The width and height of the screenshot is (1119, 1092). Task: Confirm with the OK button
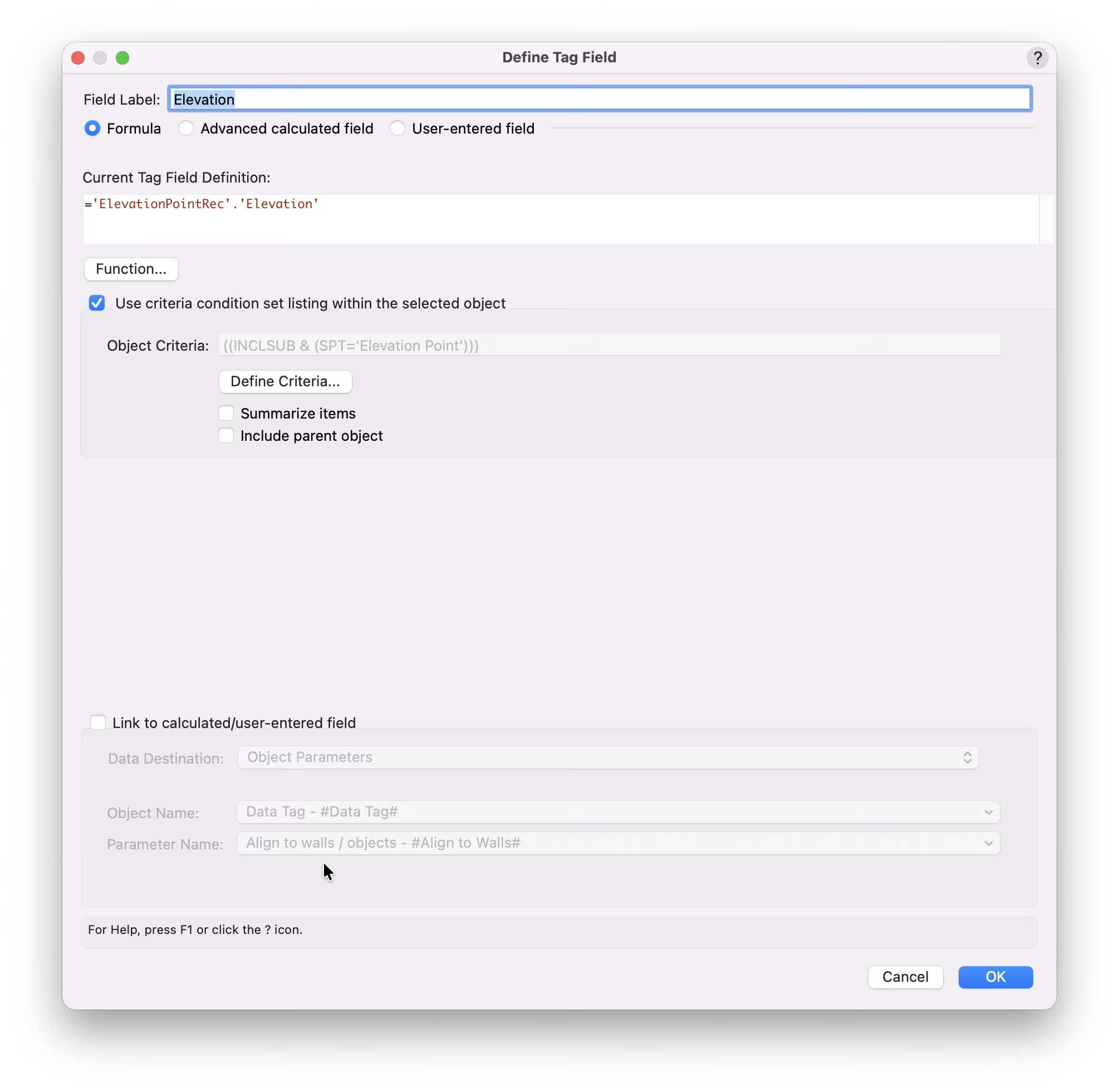tap(995, 977)
